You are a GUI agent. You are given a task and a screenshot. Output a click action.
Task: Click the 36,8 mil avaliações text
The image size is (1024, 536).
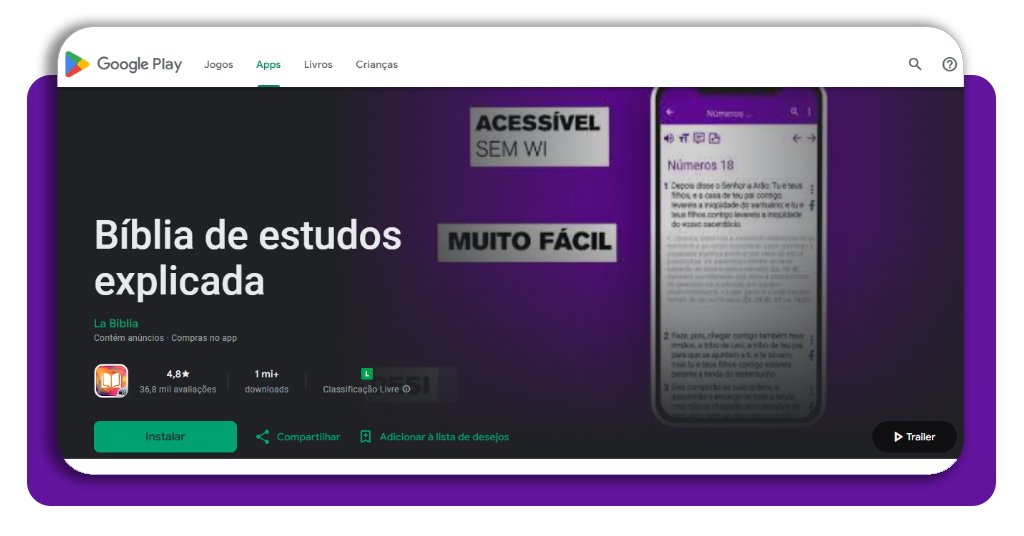pyautogui.click(x=178, y=389)
